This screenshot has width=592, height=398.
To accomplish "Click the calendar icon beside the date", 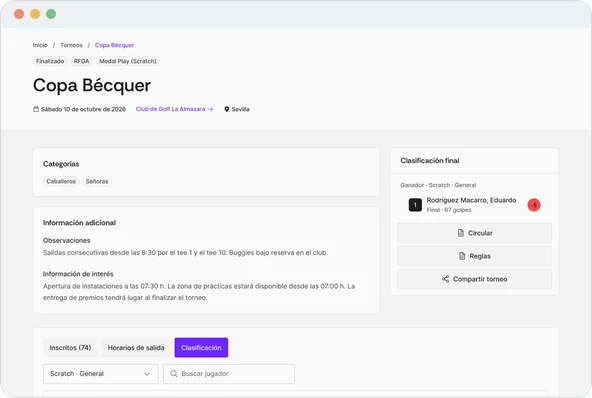I will tap(36, 109).
